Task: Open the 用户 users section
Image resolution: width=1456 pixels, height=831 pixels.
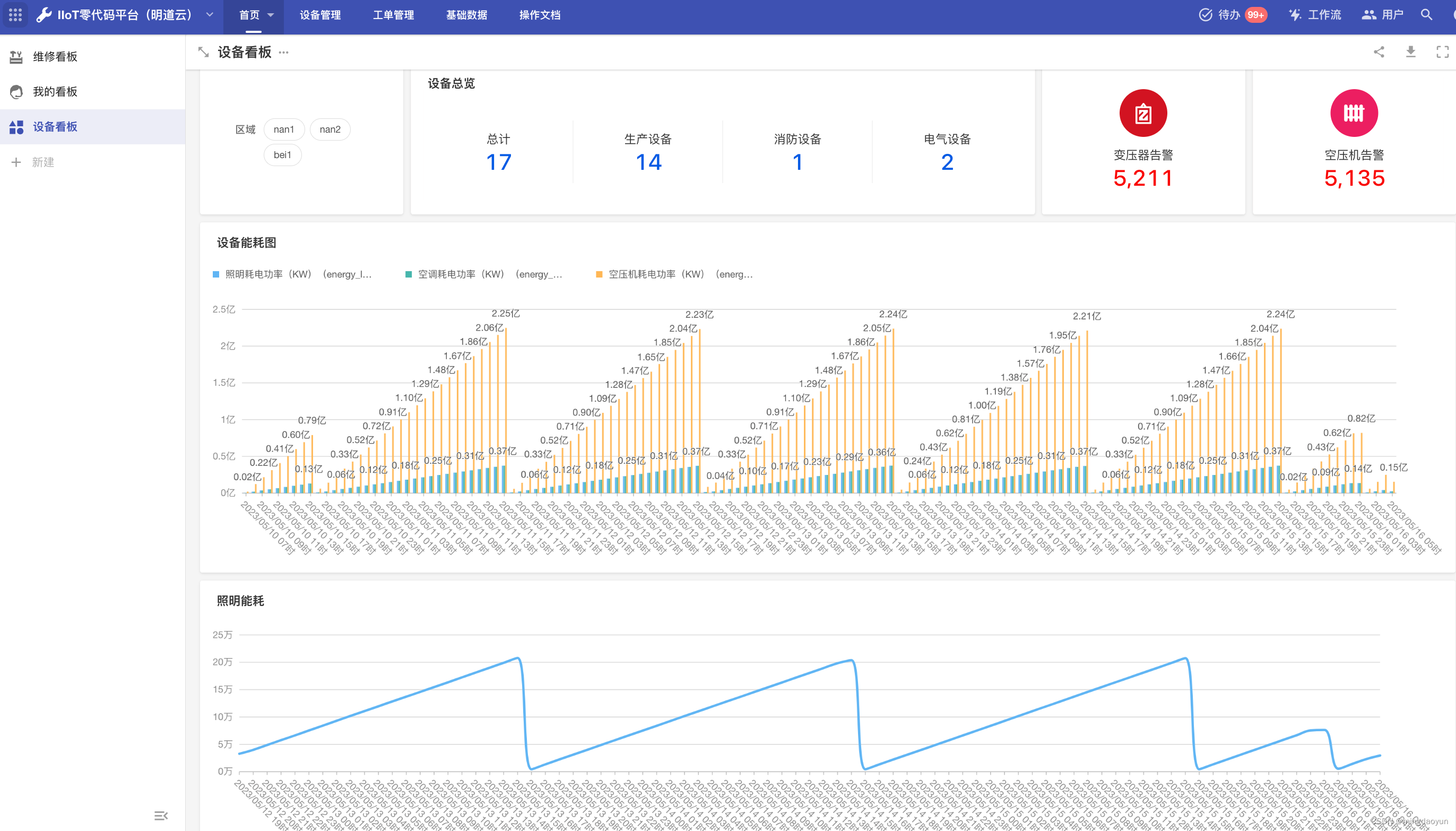Action: pyautogui.click(x=1382, y=15)
